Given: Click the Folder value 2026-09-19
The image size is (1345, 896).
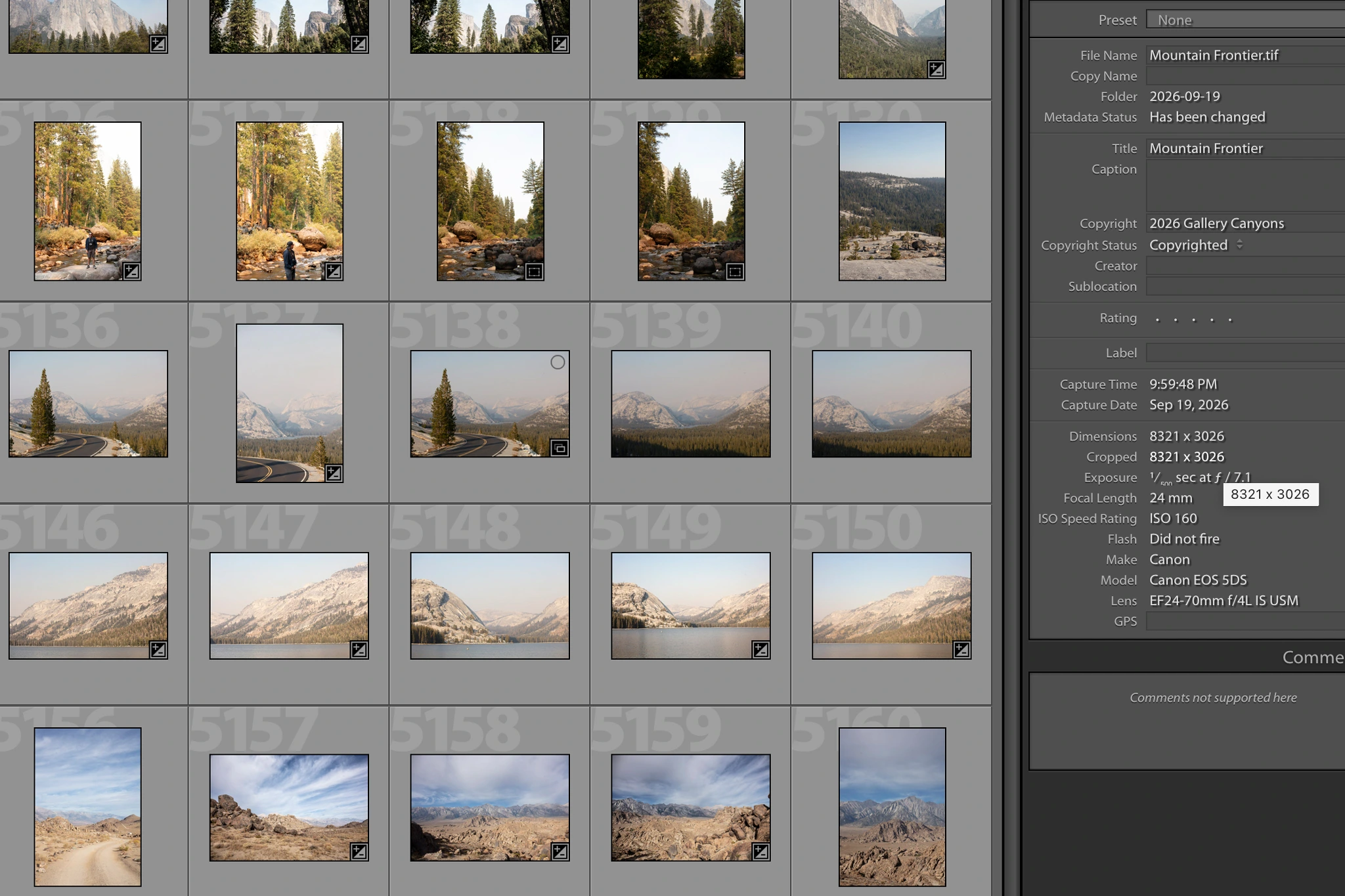Looking at the screenshot, I should pos(1185,96).
